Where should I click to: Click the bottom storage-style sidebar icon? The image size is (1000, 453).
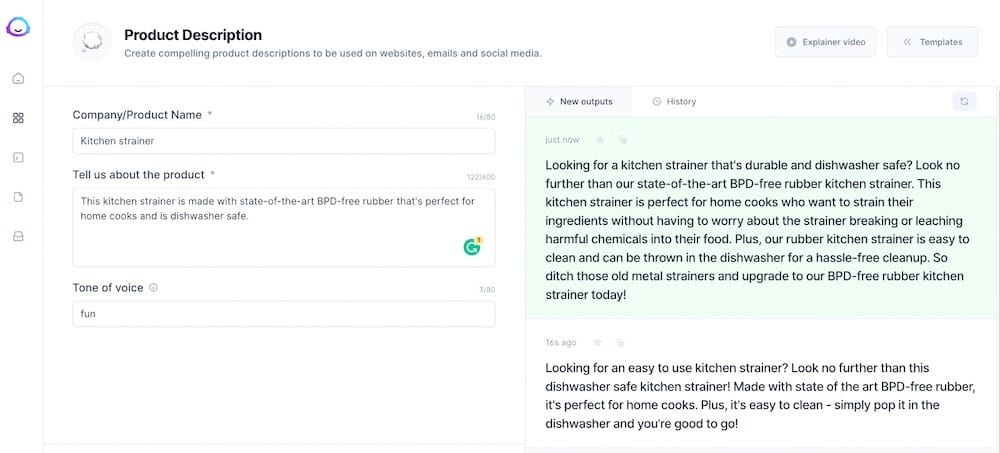(x=18, y=236)
